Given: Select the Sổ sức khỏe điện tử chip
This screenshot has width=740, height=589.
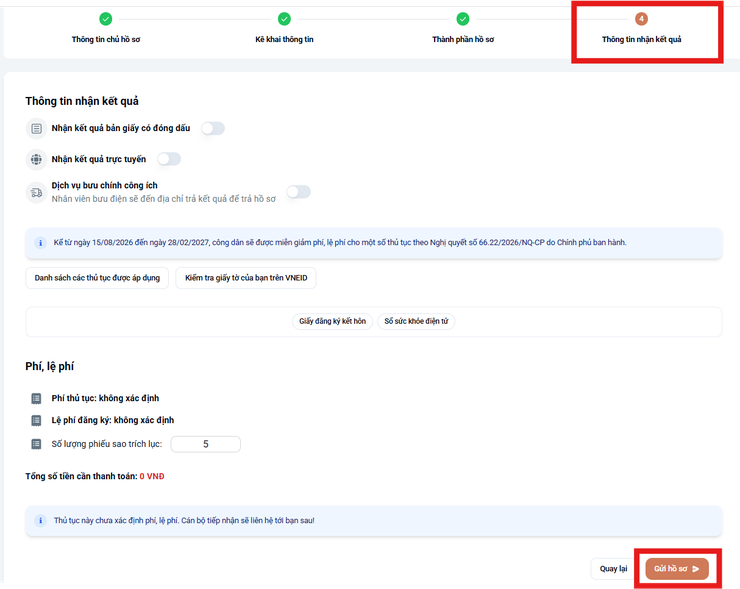Looking at the screenshot, I should [416, 321].
